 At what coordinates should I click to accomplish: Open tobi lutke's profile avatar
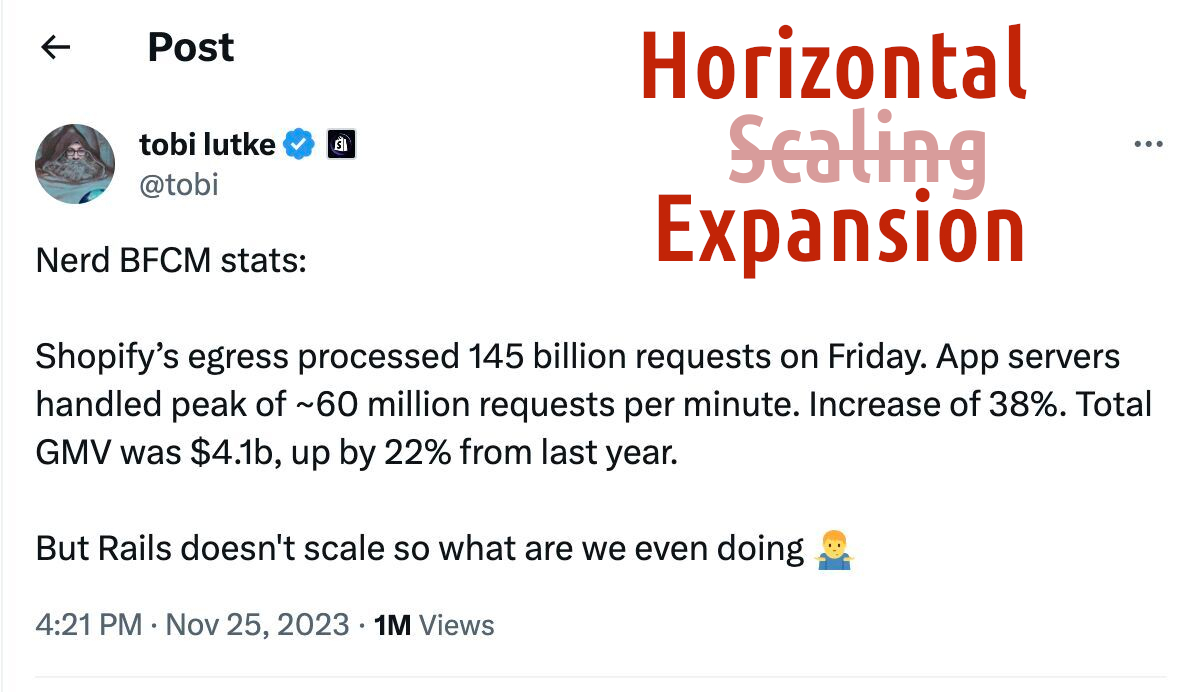[x=75, y=164]
